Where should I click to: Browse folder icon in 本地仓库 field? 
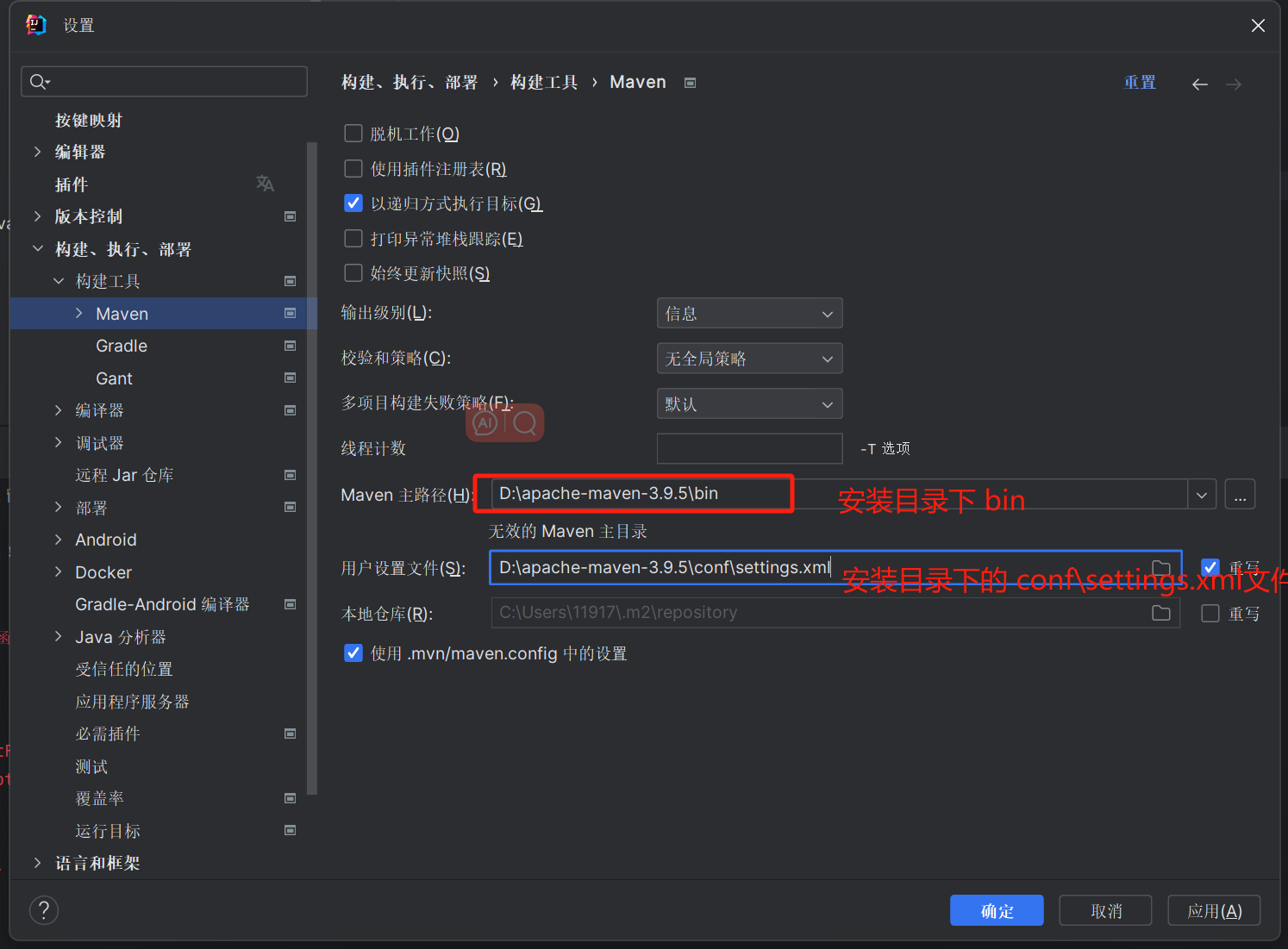(1161, 613)
